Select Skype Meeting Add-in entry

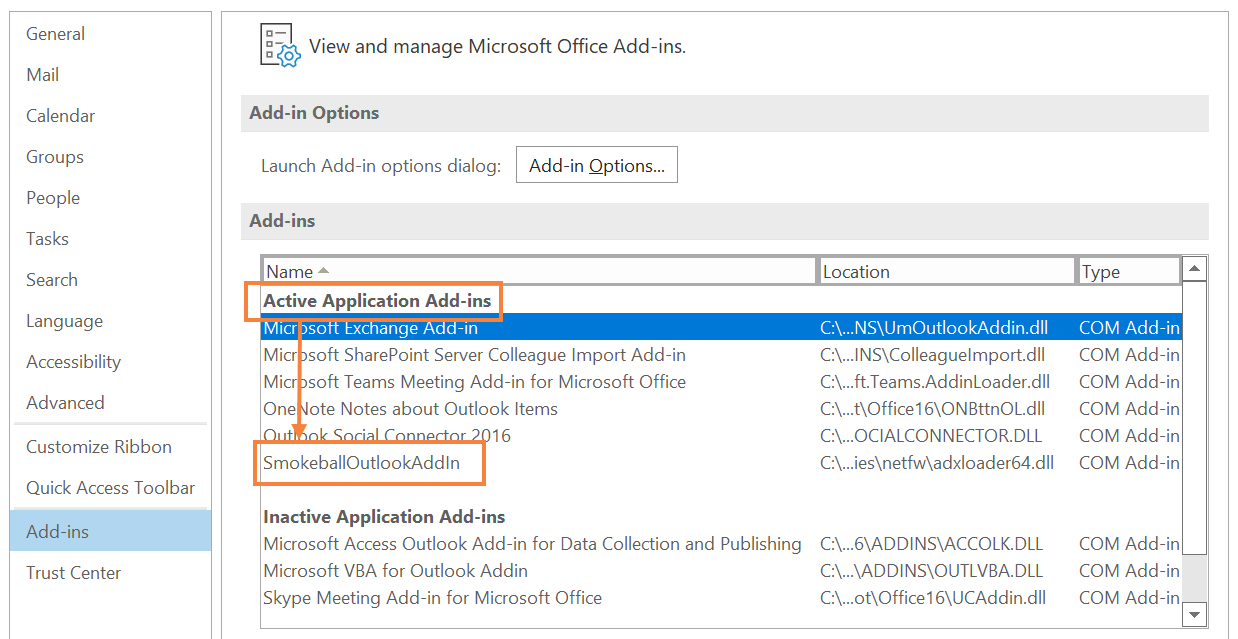point(432,598)
